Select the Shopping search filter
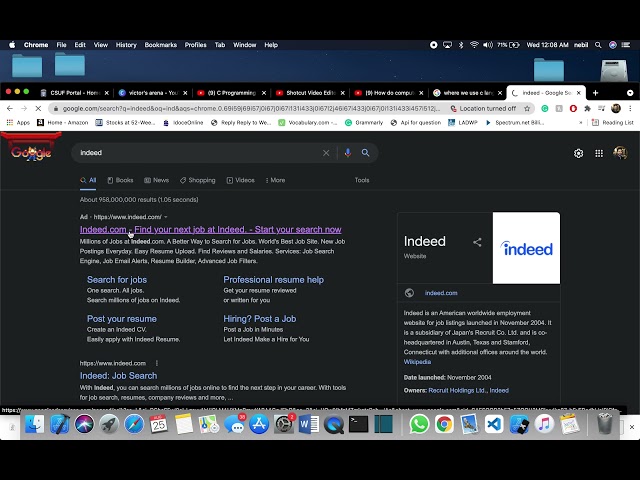640x480 pixels. click(x=198, y=180)
